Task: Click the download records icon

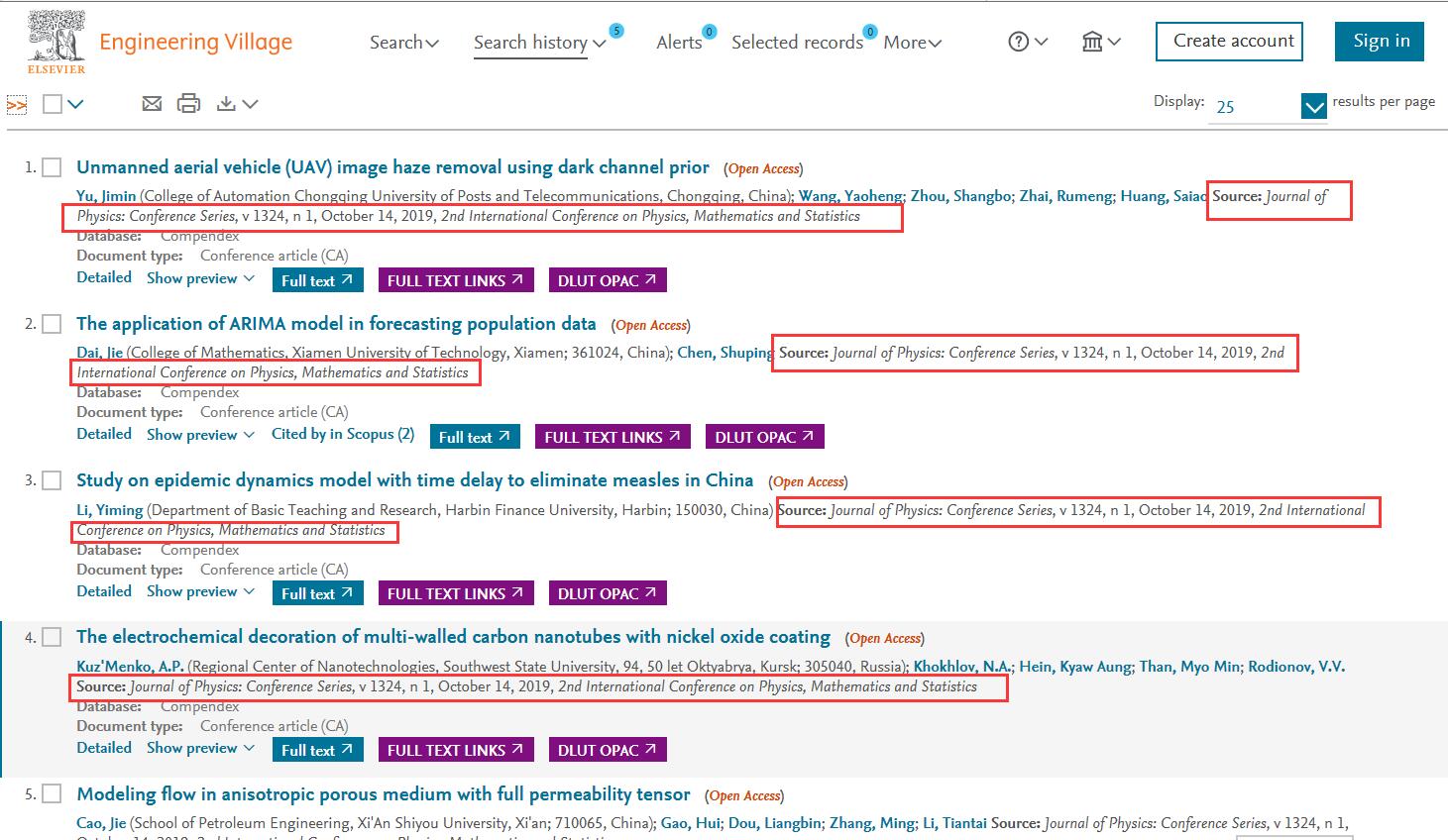Action: click(x=227, y=103)
